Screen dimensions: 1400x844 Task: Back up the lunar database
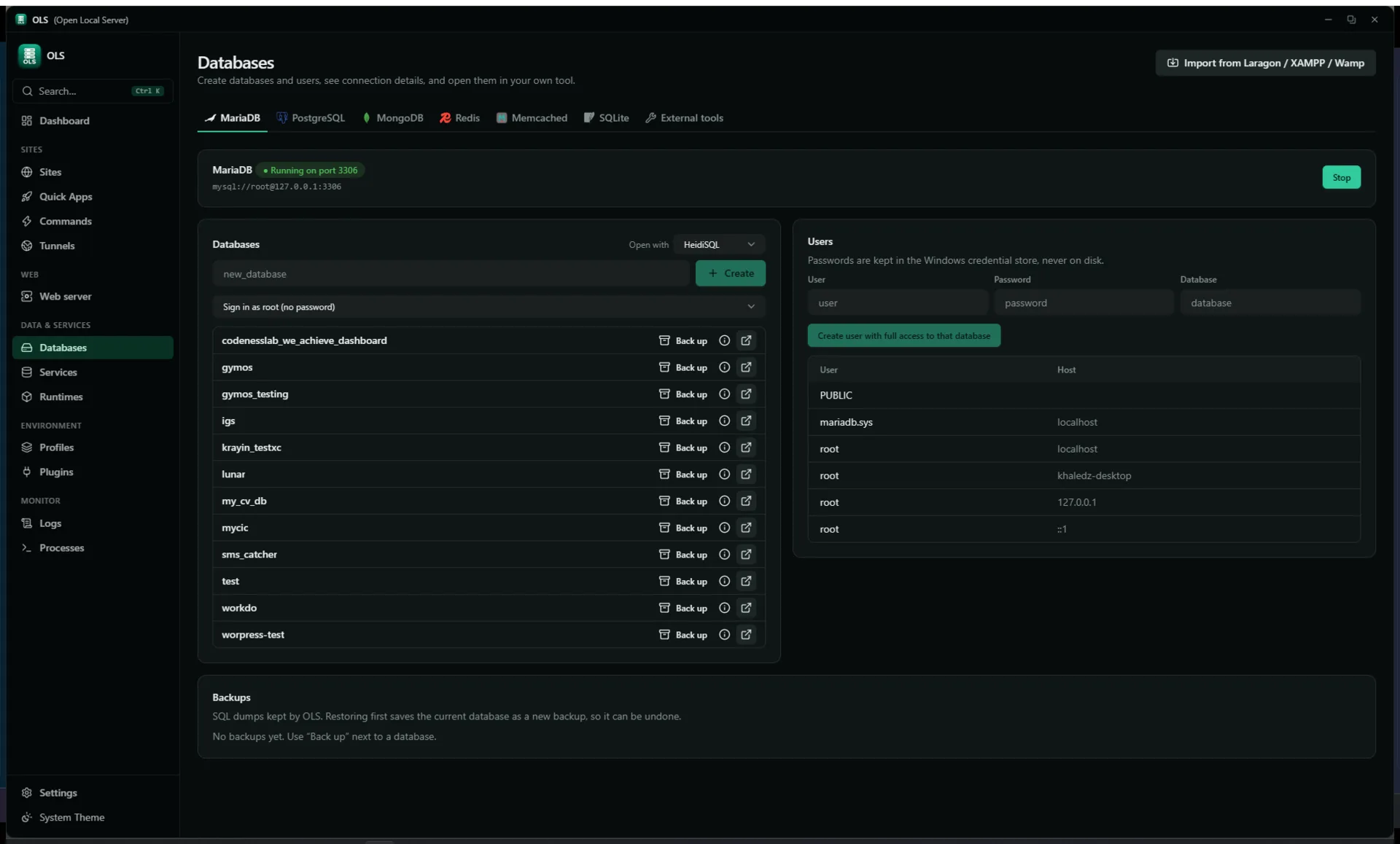tap(683, 474)
